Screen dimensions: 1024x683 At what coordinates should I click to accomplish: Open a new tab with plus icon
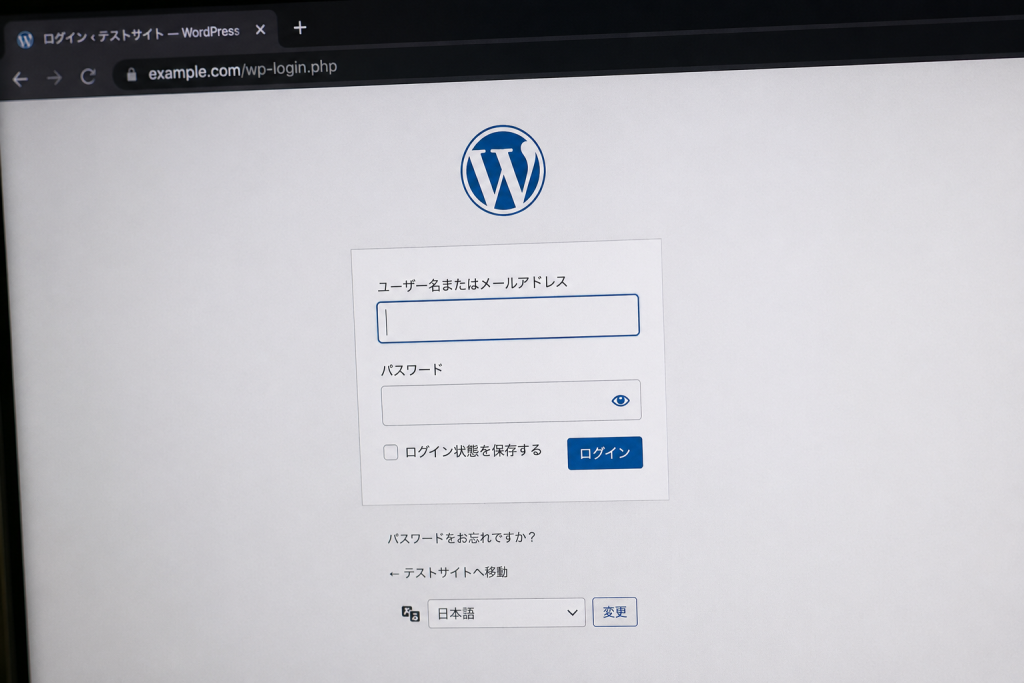300,28
